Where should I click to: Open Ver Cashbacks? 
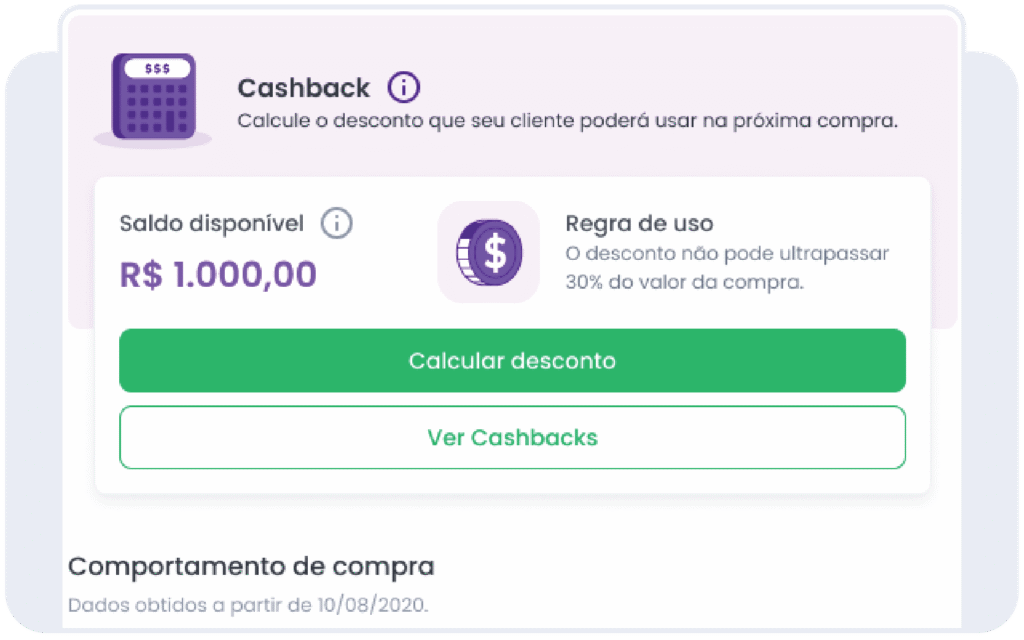click(x=512, y=438)
